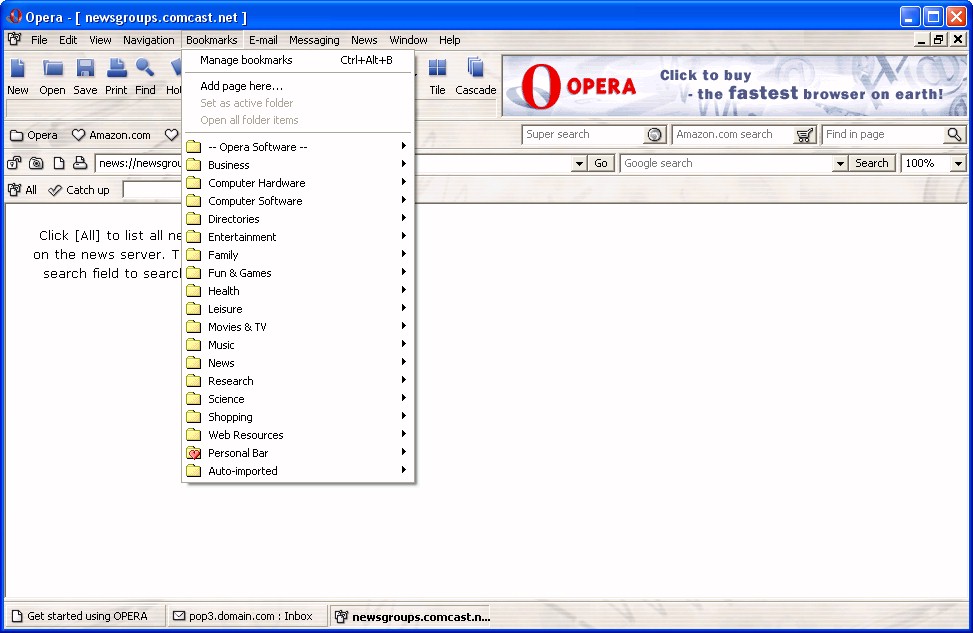
Task: Open the zoom 100% dropdown
Action: (958, 164)
